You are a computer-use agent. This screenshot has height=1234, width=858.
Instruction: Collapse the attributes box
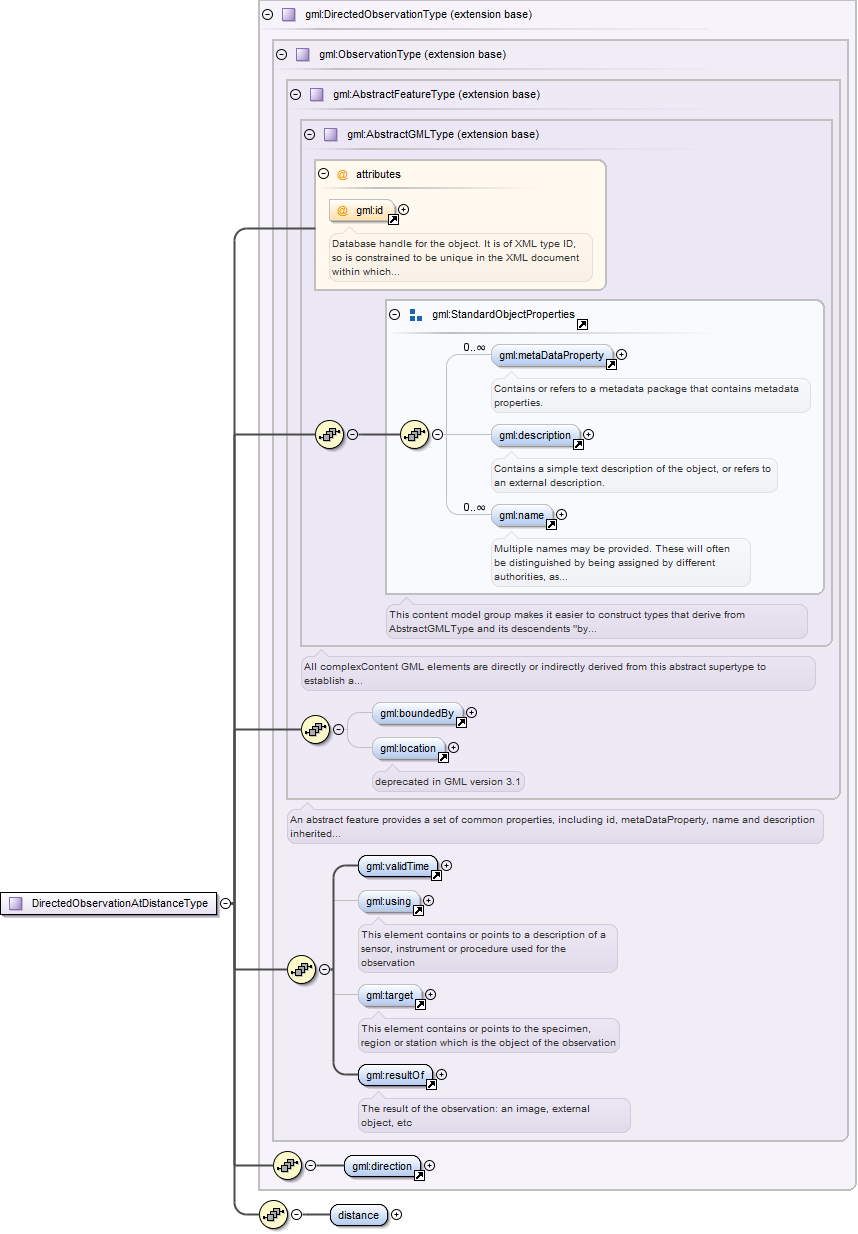pyautogui.click(x=323, y=174)
